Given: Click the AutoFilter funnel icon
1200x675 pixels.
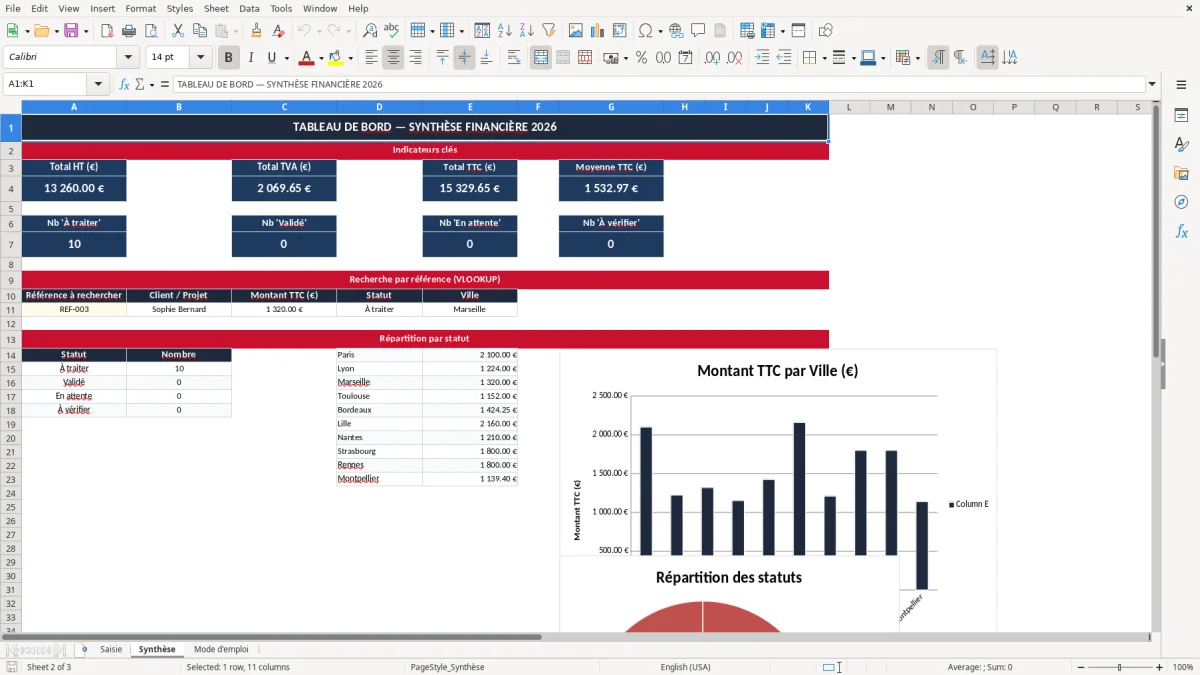Looking at the screenshot, I should point(549,31).
